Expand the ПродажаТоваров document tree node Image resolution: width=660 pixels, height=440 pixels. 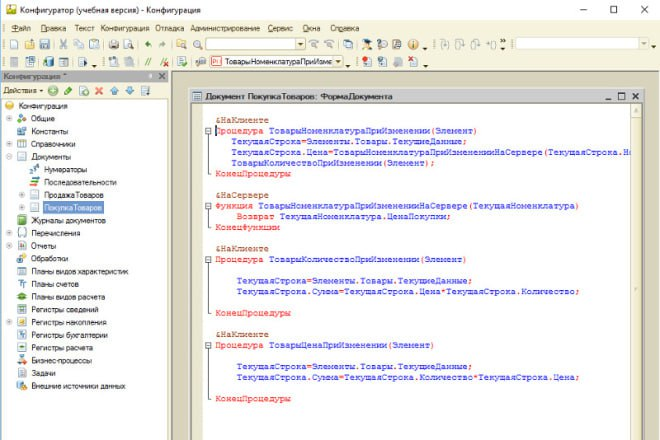22,195
